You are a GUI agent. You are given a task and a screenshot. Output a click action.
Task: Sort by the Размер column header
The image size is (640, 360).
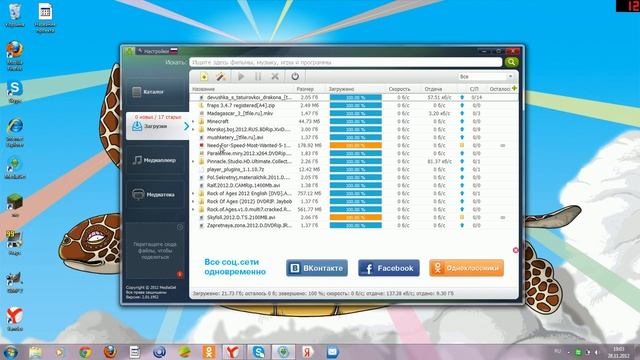coord(305,89)
